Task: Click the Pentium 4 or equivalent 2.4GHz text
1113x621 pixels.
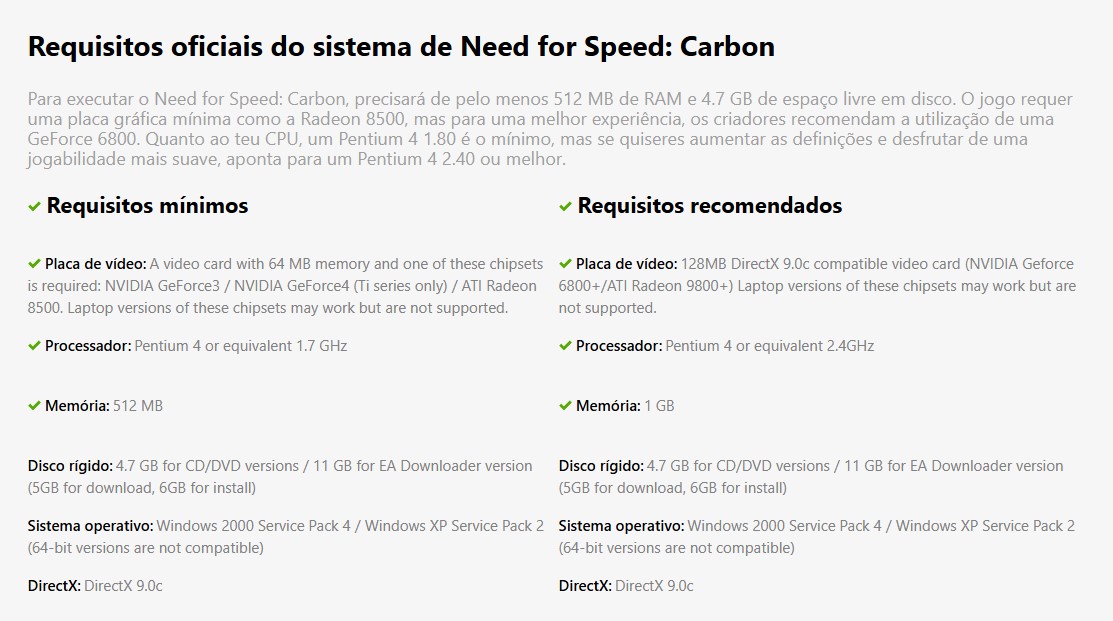Action: coord(769,346)
